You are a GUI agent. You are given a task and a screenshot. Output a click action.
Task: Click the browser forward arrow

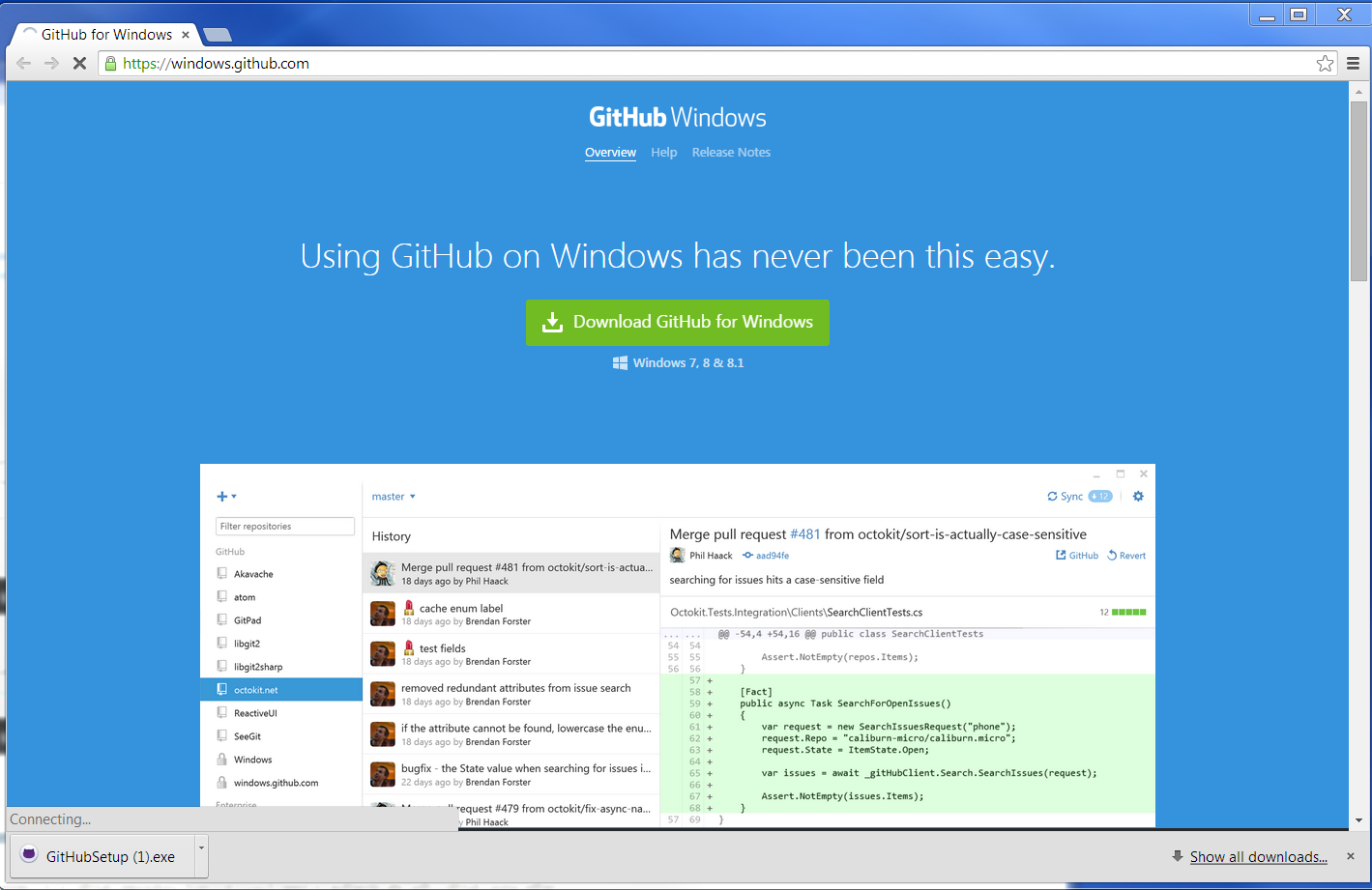[51, 63]
